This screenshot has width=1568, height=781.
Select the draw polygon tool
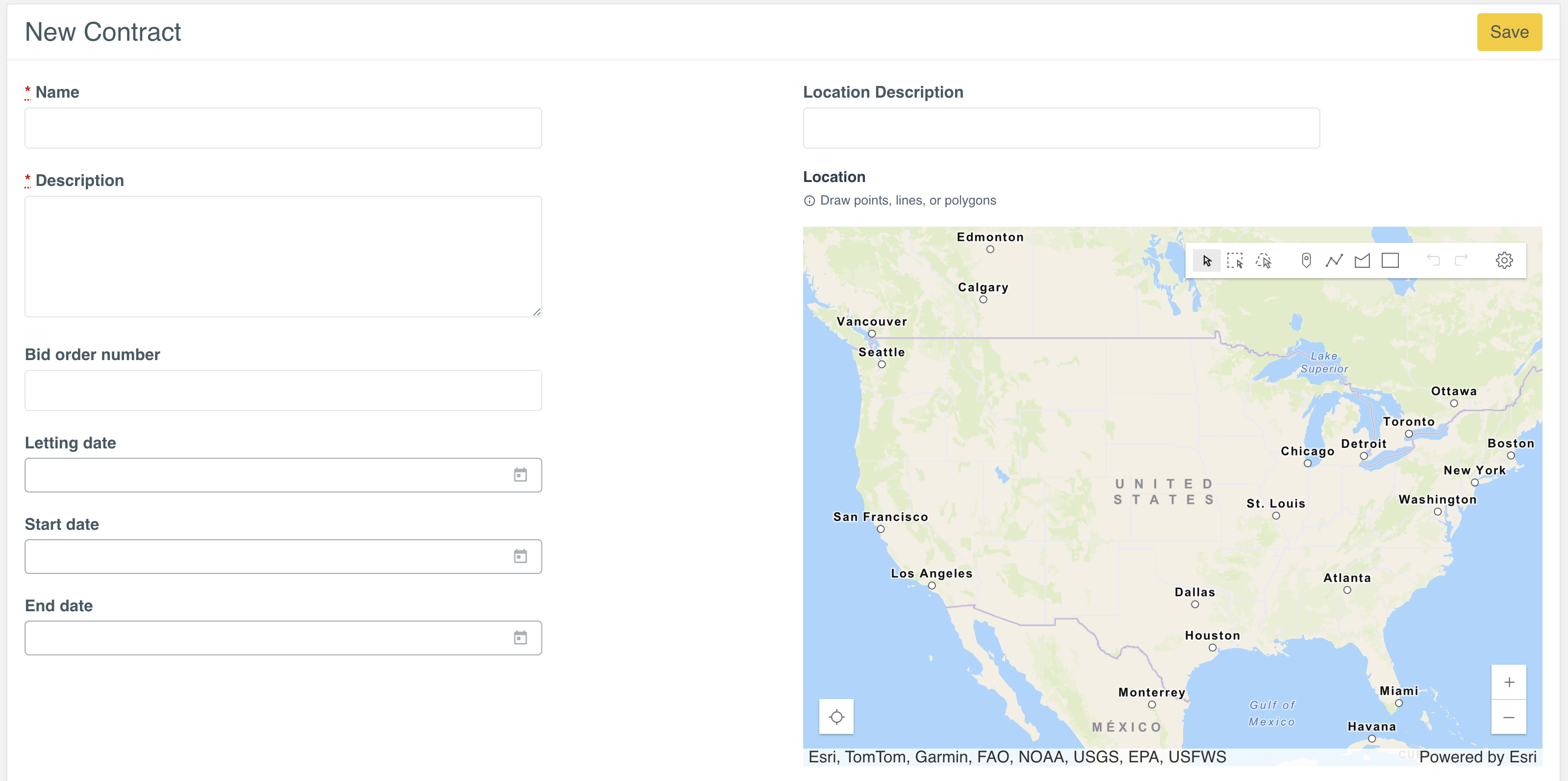pyautogui.click(x=1362, y=260)
